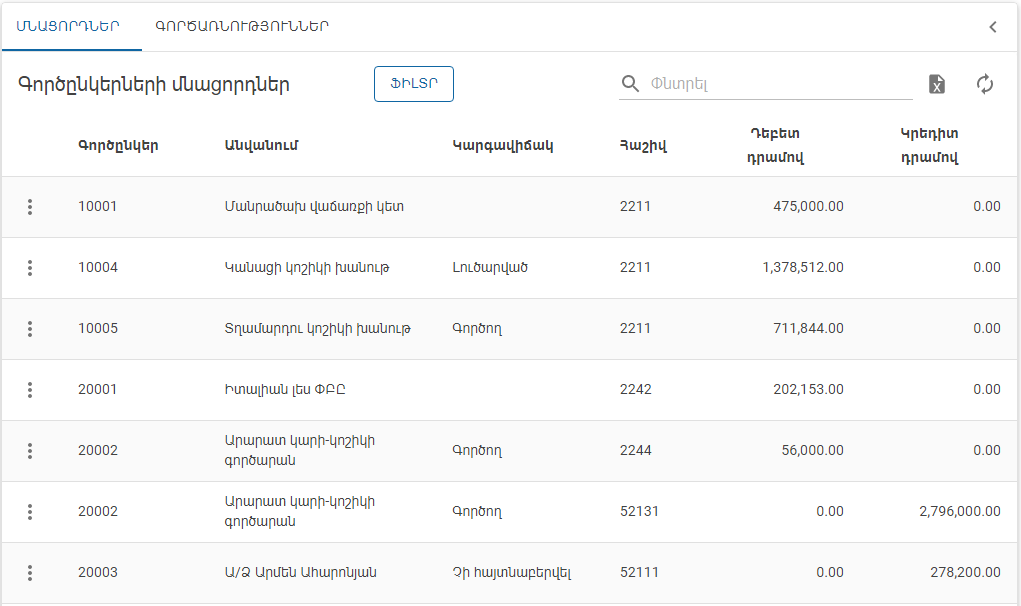Open the row actions menu for partner 10004

point(30,268)
